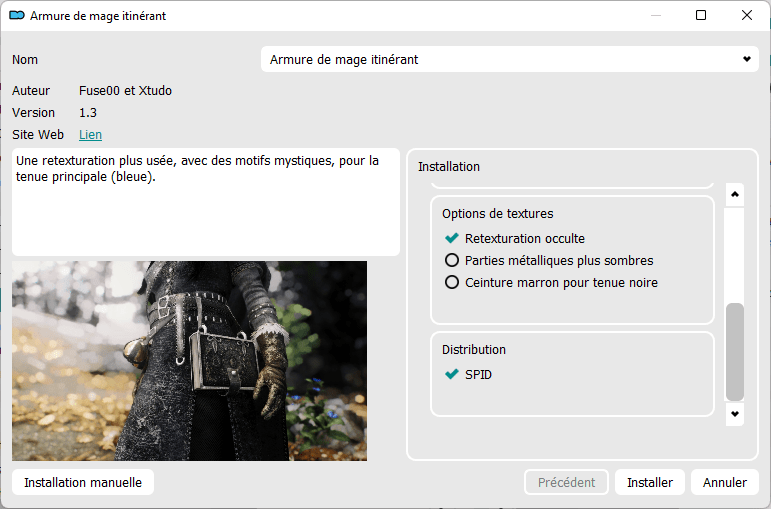Click the armor preview screenshot
This screenshot has width=771, height=509.
click(189, 361)
